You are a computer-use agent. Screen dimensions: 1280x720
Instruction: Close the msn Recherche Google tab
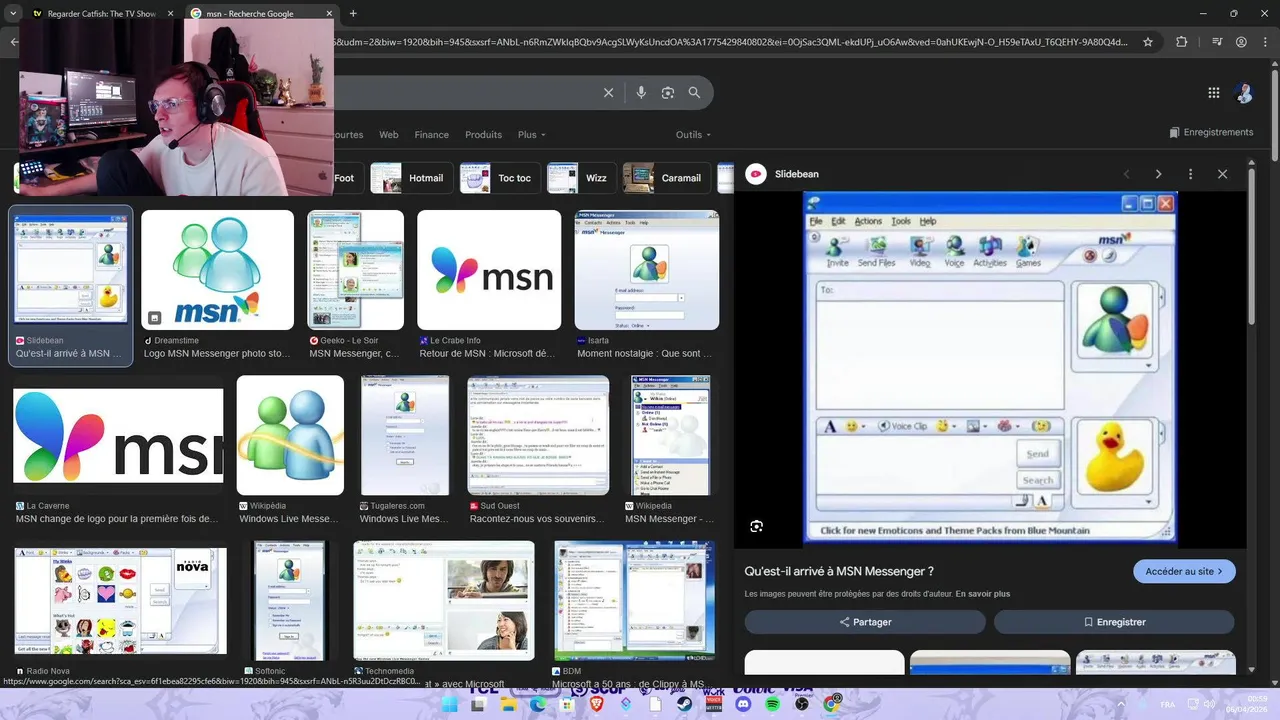(x=330, y=14)
